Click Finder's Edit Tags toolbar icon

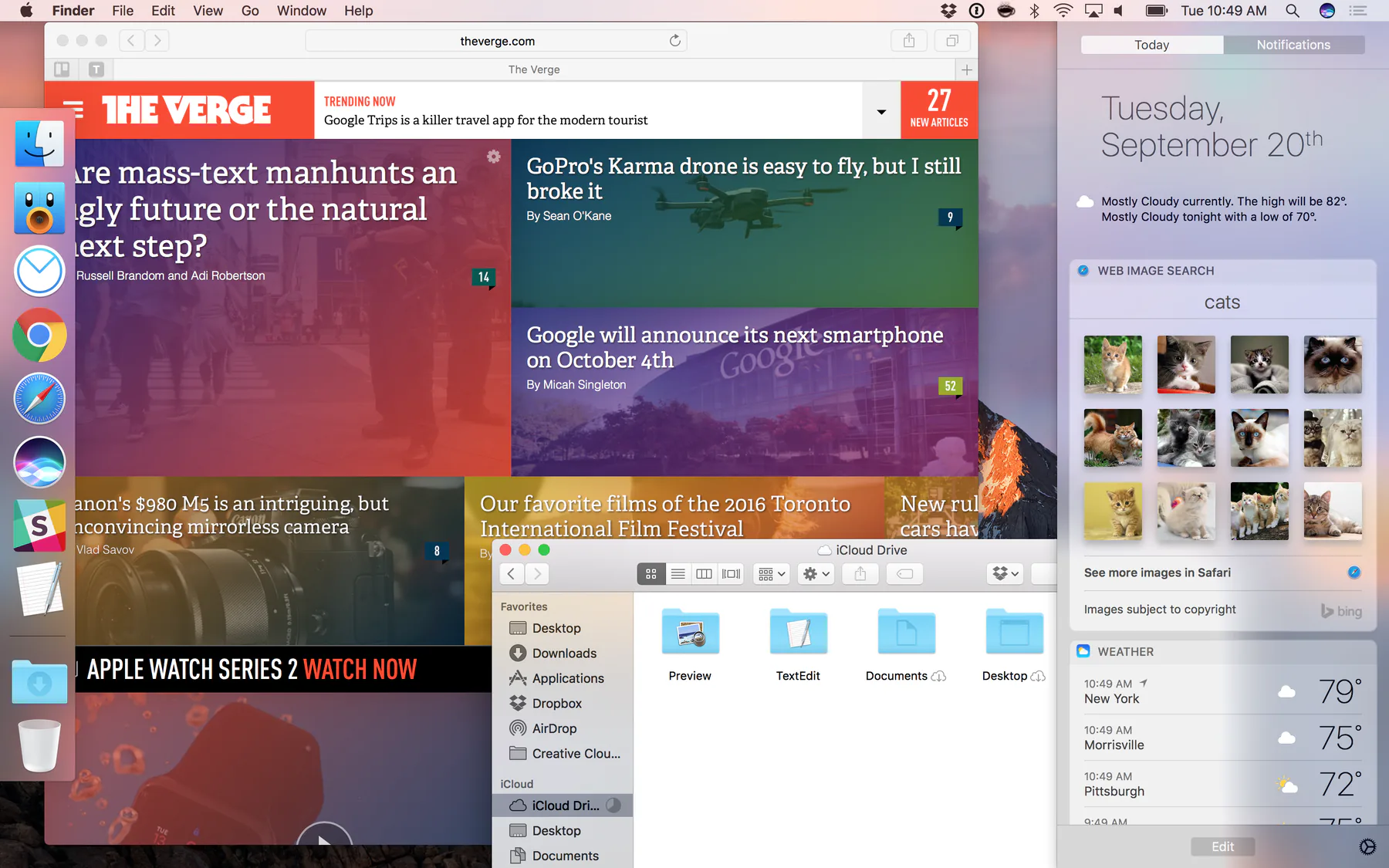(x=905, y=574)
